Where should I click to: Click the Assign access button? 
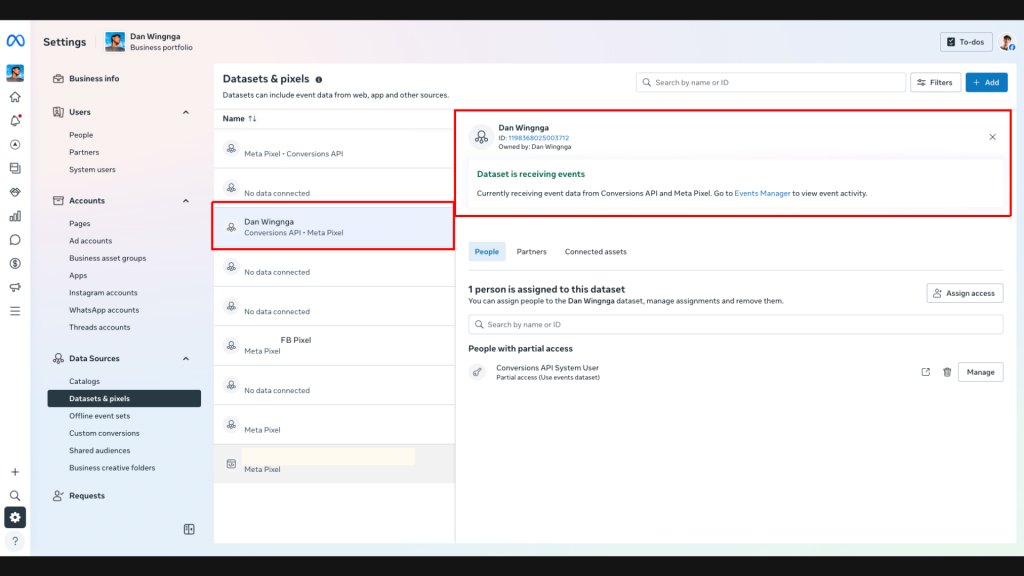click(965, 293)
